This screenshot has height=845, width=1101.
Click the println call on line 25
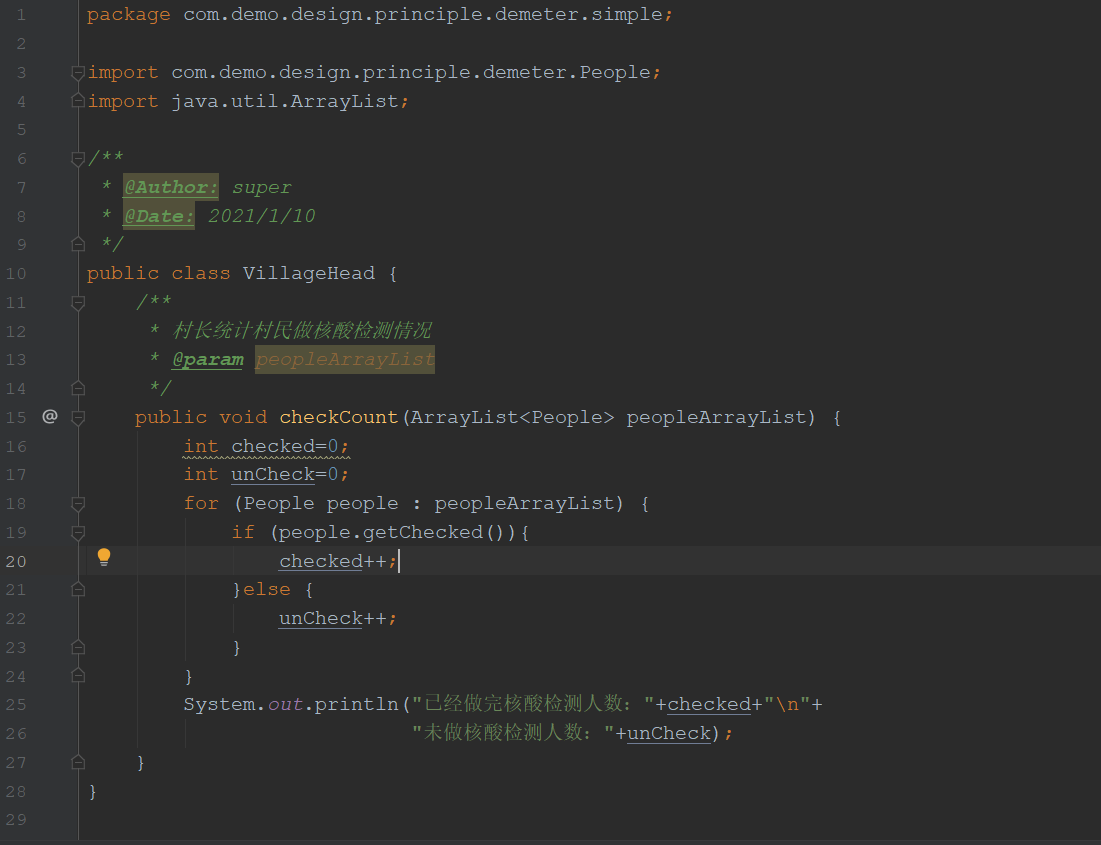click(x=356, y=704)
